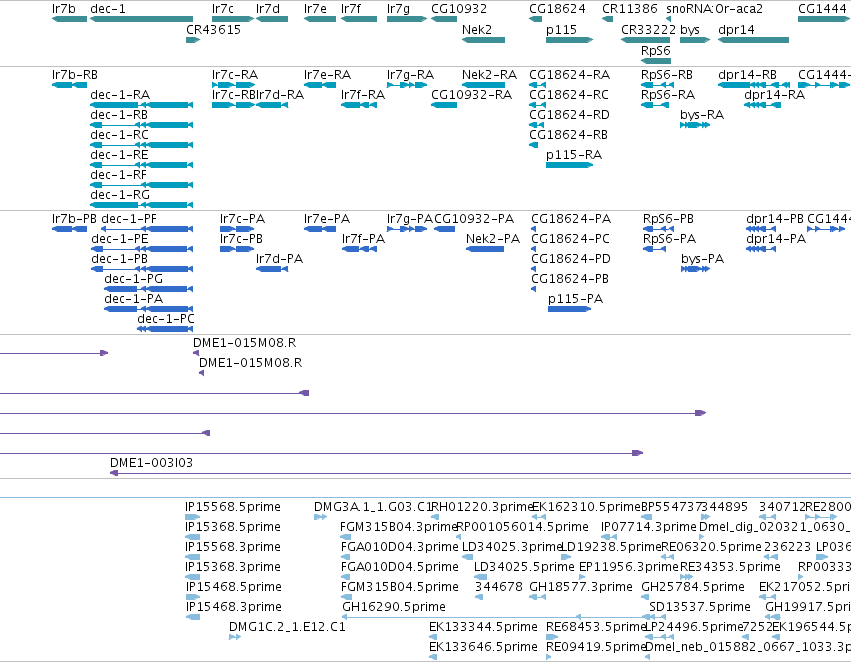Select the Ir7d gene feature
851x662 pixels.
(x=272, y=19)
